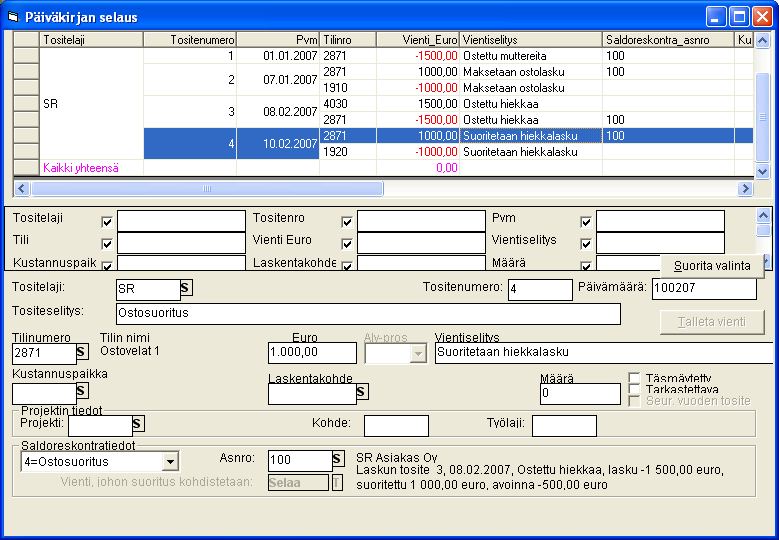Screen dimensions: 779x540
Task: Click the Tositenumero field containing 4
Action: pyautogui.click(x=540, y=290)
